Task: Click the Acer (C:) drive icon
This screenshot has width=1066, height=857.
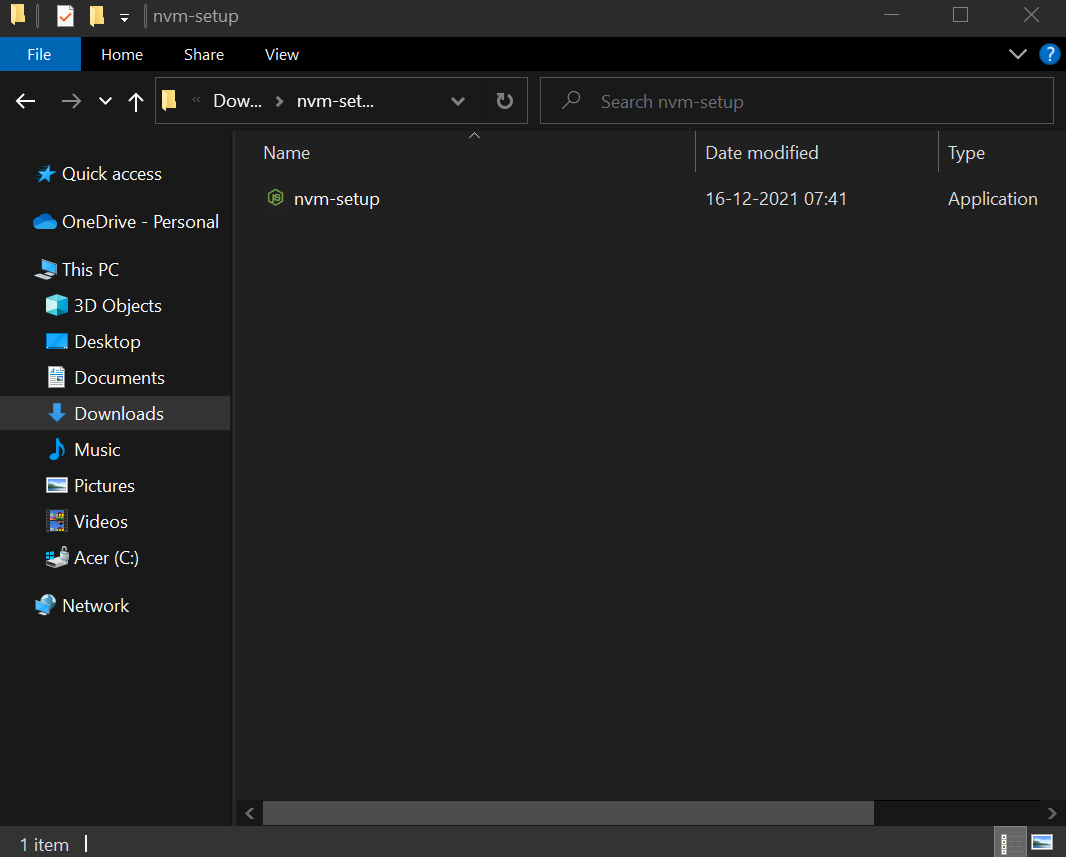Action: pos(57,557)
